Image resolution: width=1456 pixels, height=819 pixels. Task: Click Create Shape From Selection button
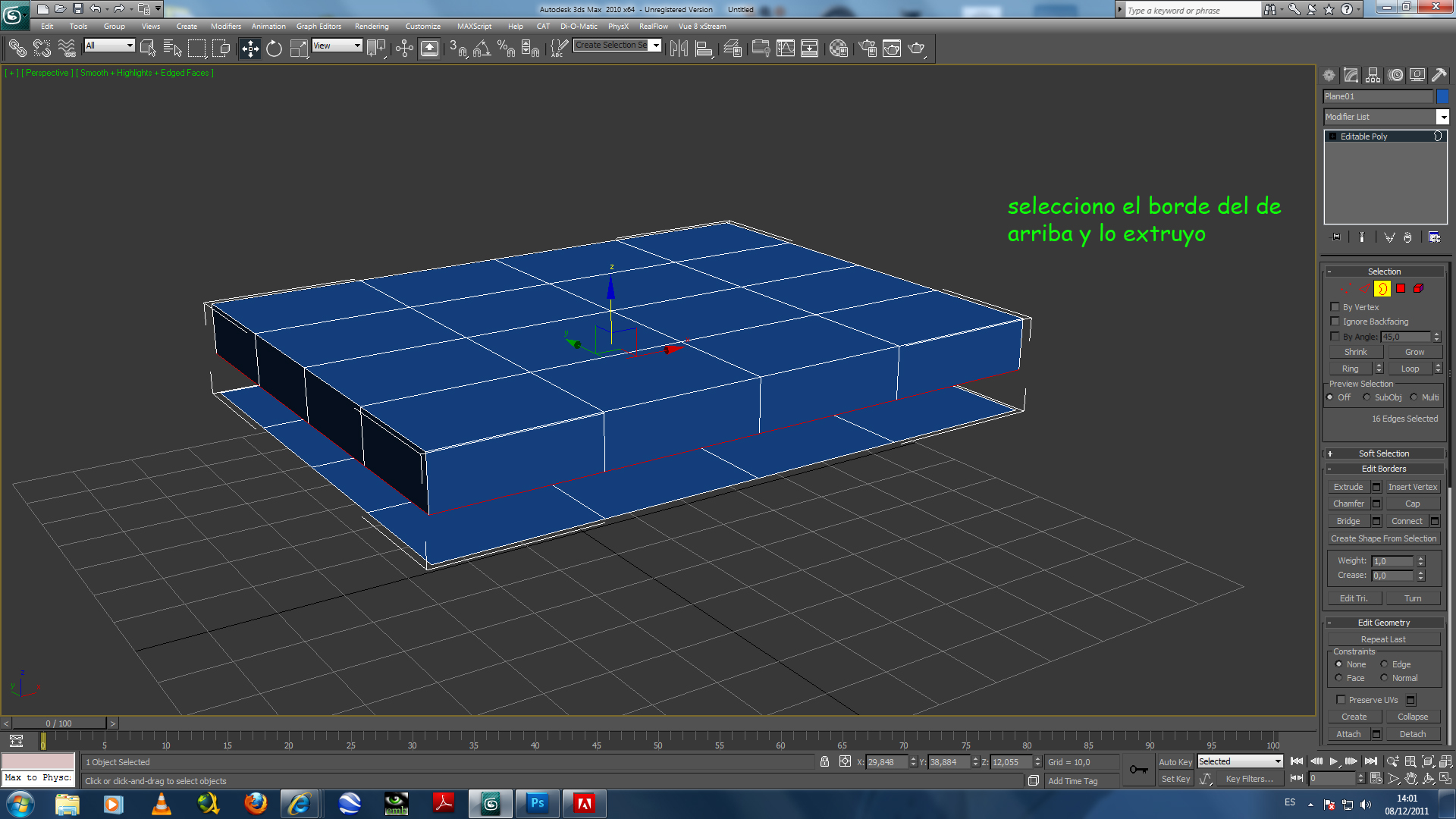click(x=1383, y=538)
